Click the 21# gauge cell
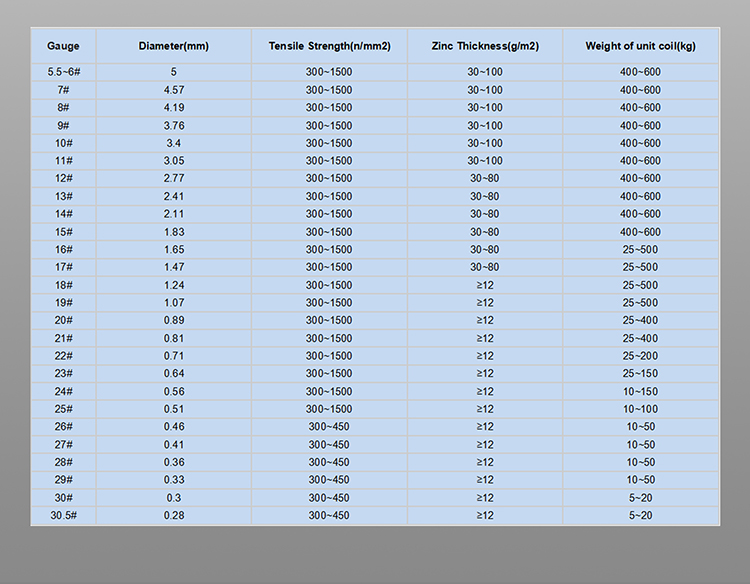The image size is (750, 584). tap(63, 338)
